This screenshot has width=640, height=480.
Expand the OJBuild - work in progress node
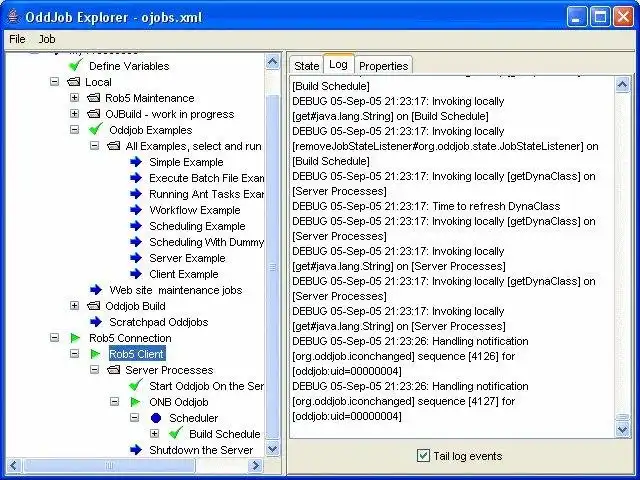click(x=74, y=113)
